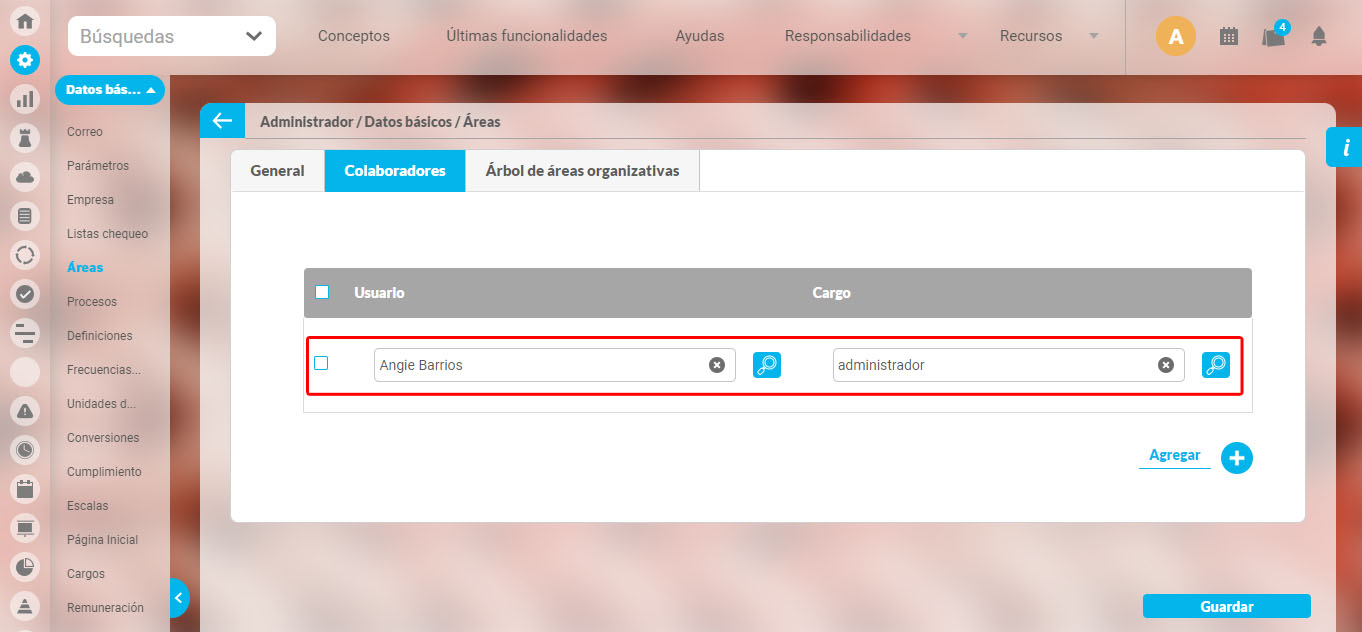Clear the Angie Barrios user field

pos(716,365)
